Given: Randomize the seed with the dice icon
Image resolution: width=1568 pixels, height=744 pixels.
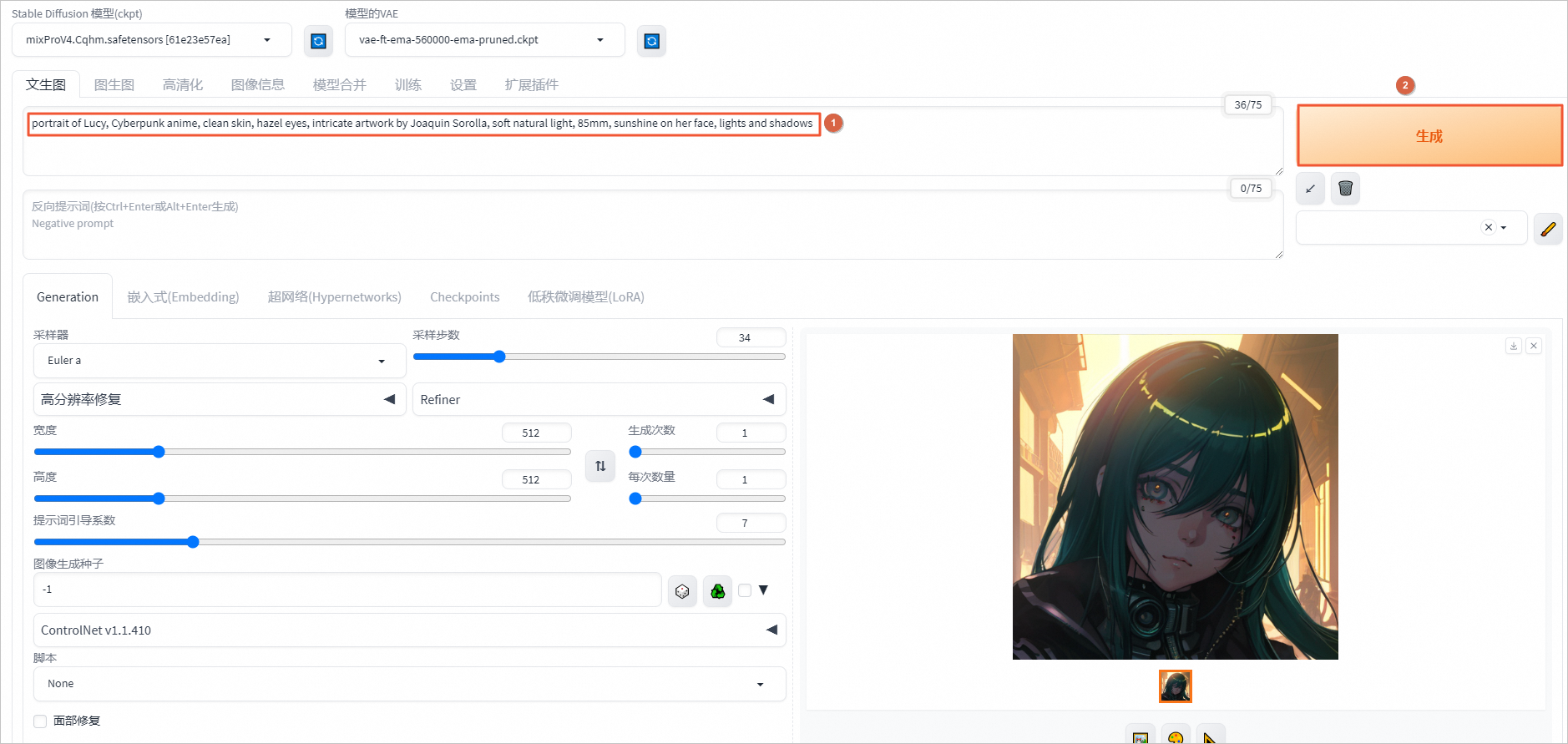Looking at the screenshot, I should [x=682, y=591].
